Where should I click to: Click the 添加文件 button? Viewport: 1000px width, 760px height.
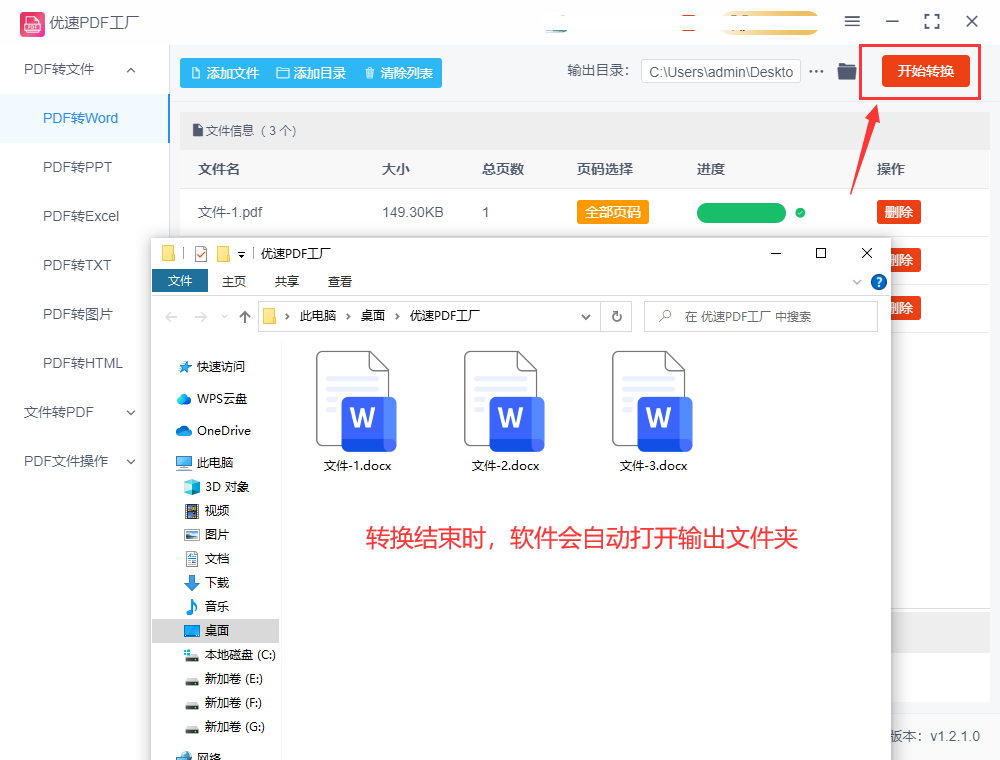click(x=224, y=73)
